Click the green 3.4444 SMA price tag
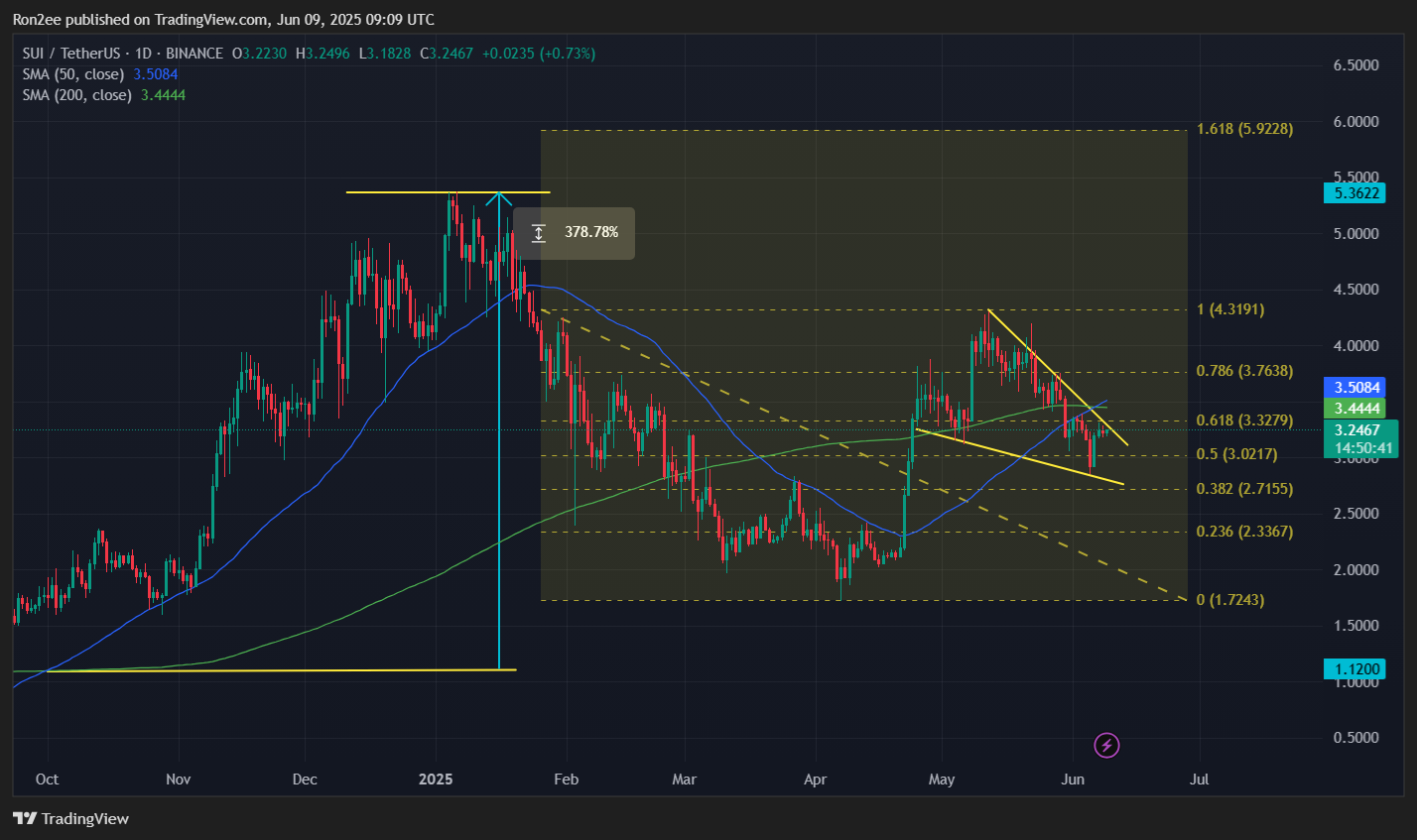The width and height of the screenshot is (1417, 840). coord(1354,408)
